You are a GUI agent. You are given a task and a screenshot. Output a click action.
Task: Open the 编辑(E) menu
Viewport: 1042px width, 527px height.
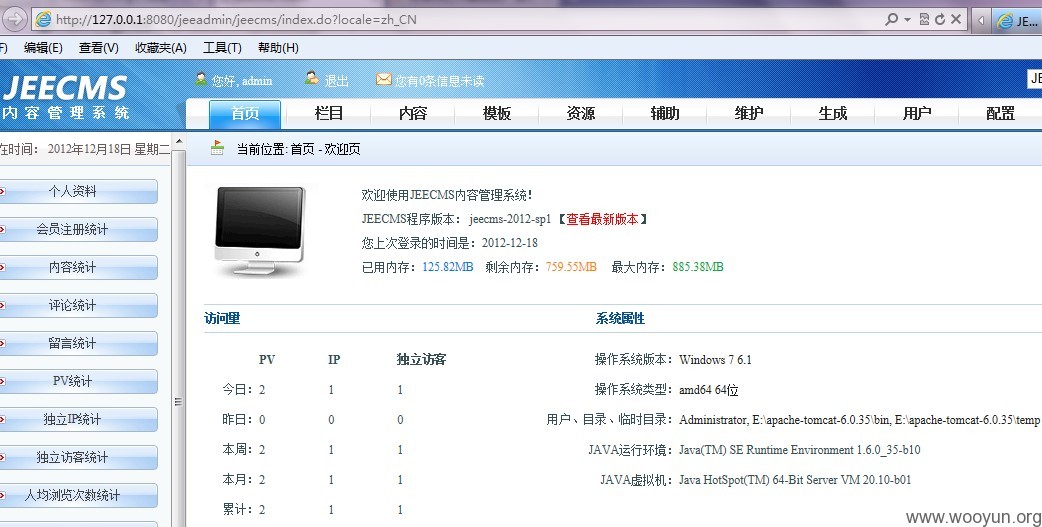tap(43, 48)
